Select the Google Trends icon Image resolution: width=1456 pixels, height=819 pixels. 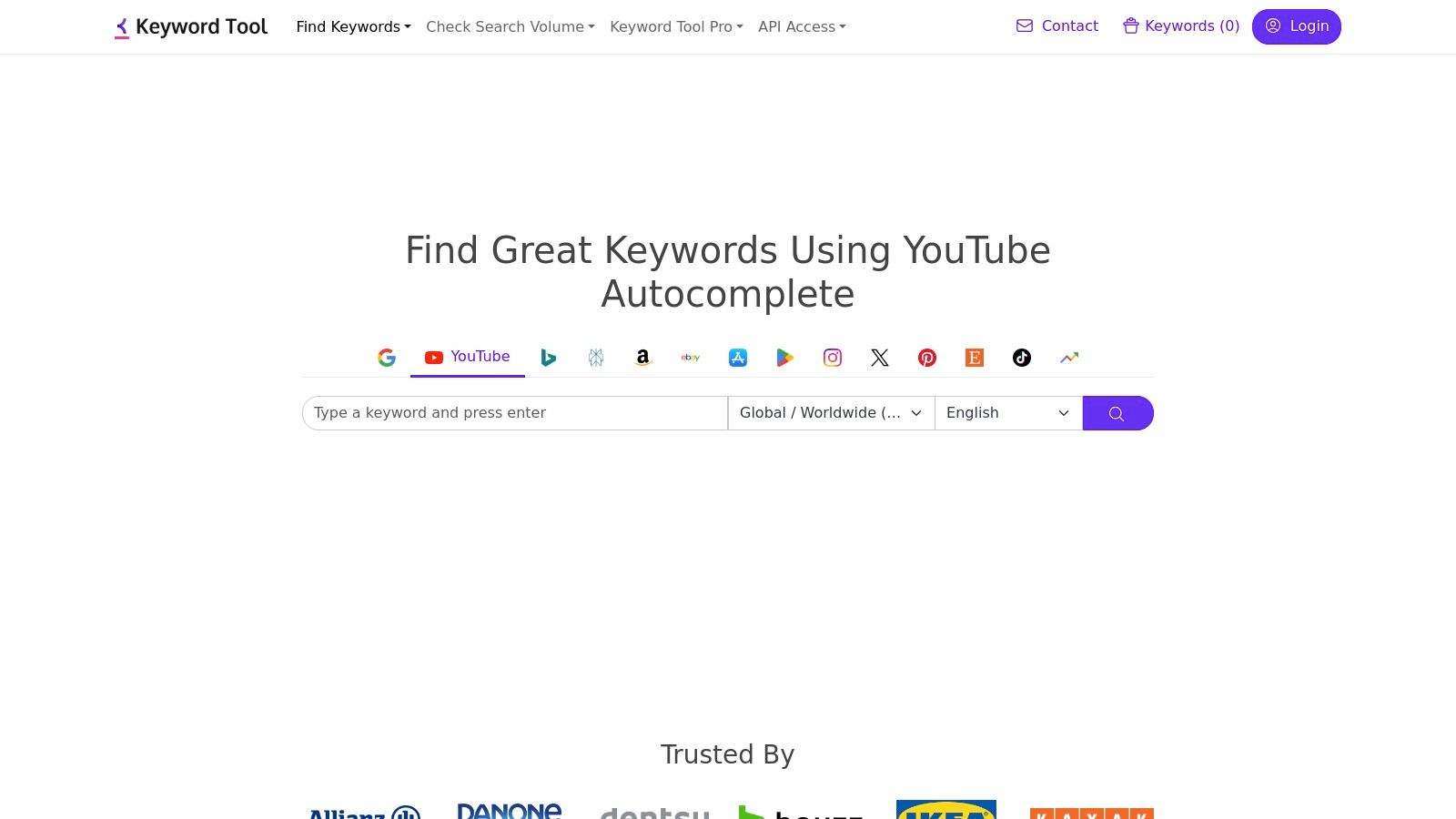tap(1068, 358)
